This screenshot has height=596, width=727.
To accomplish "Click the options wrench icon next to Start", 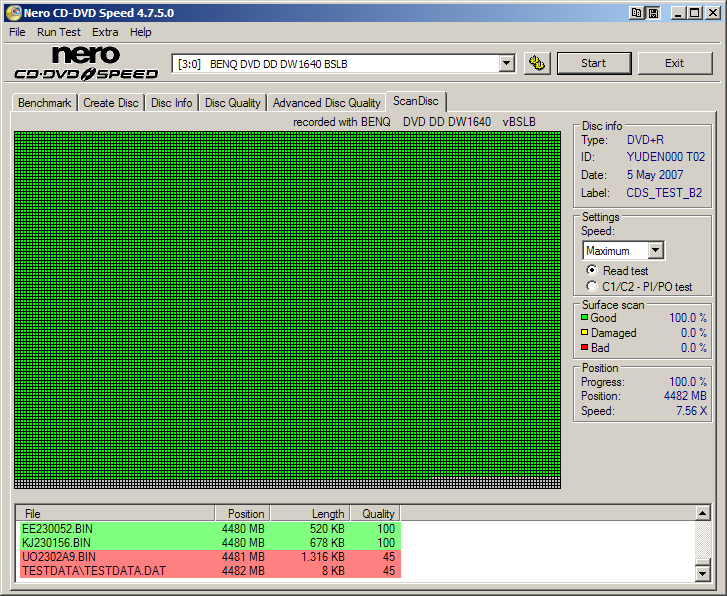I will (537, 63).
